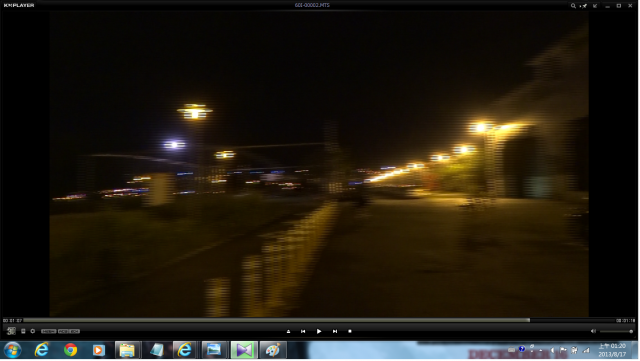Screen dimensions: 640x361
Task: Start playback with the Play button
Action: click(319, 332)
